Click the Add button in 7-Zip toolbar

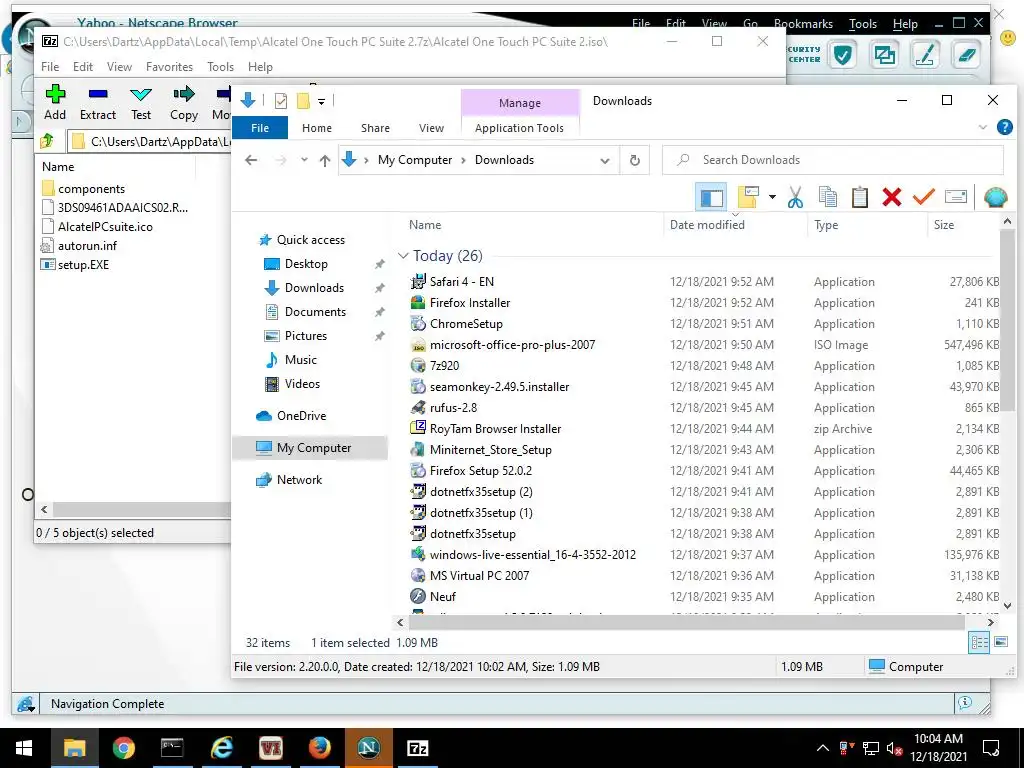[x=55, y=103]
